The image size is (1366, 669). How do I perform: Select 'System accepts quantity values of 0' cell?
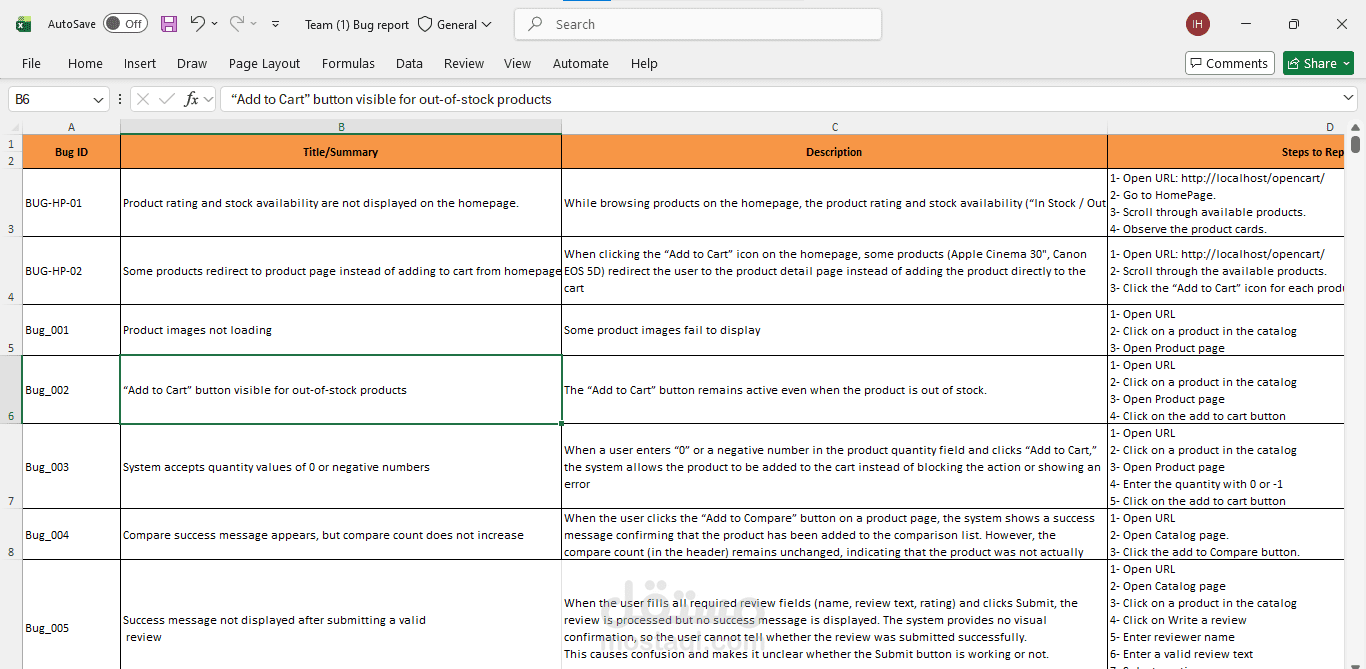pyautogui.click(x=341, y=467)
